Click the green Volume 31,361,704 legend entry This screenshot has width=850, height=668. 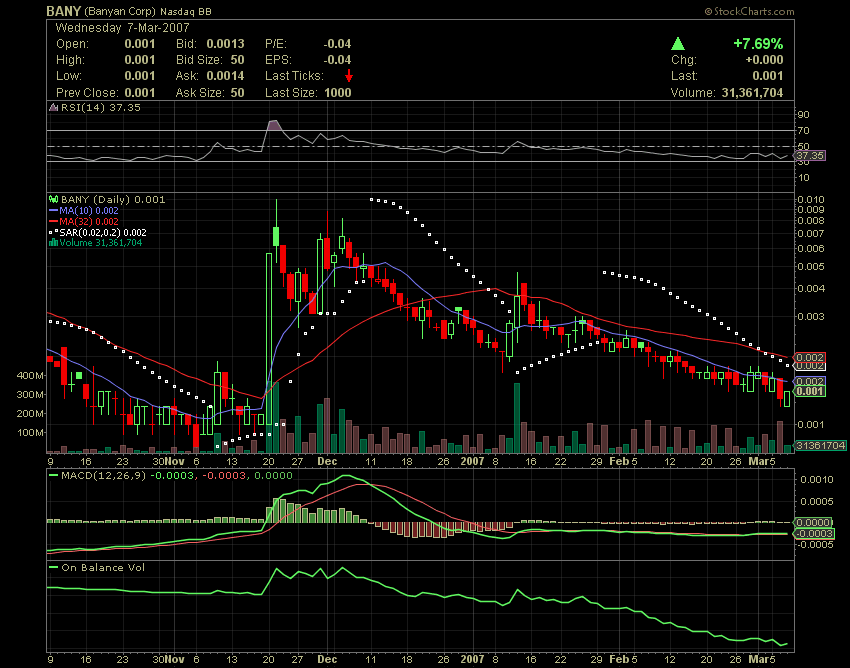pyautogui.click(x=101, y=242)
